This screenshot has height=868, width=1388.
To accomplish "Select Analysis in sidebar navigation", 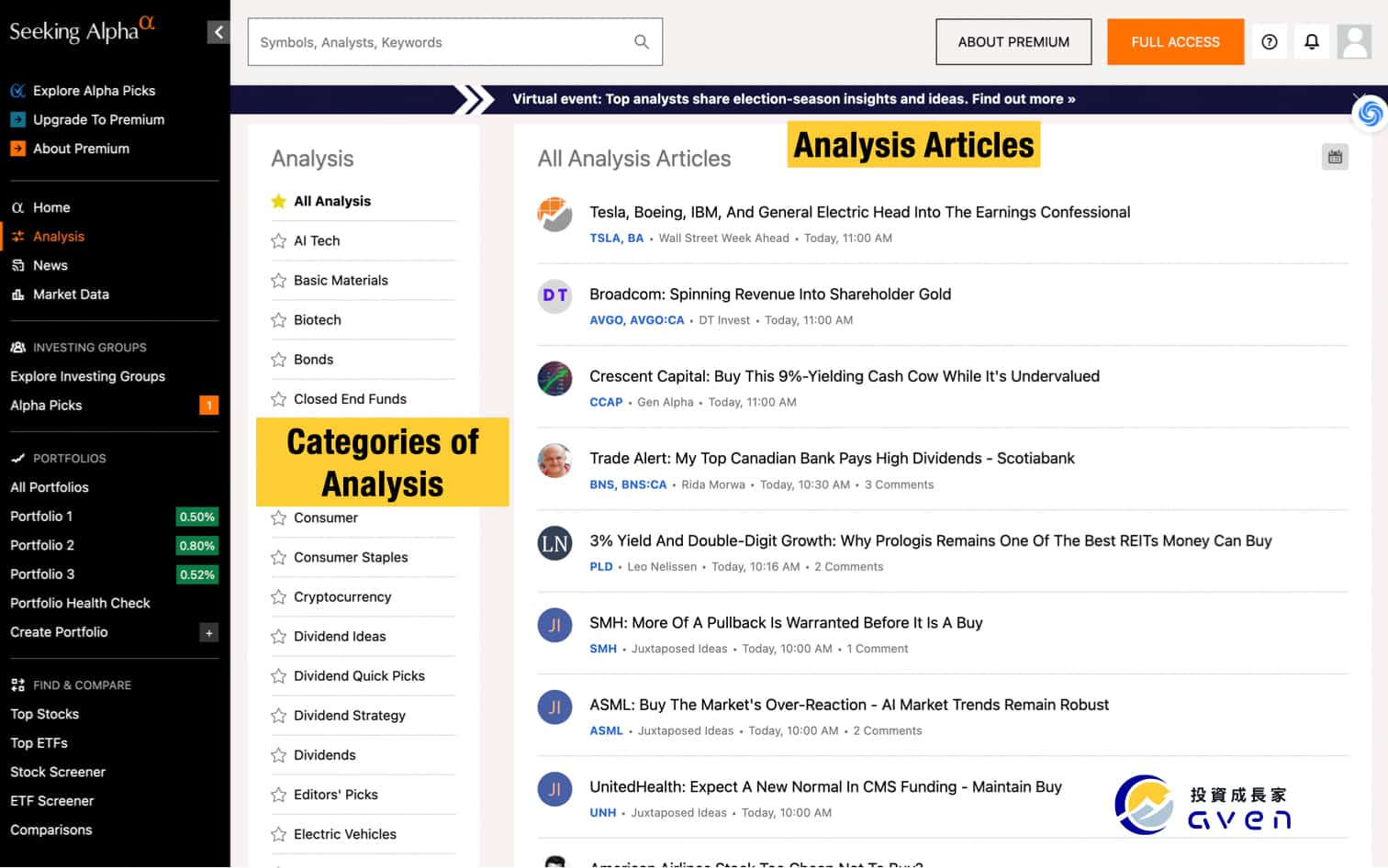I will (x=59, y=236).
